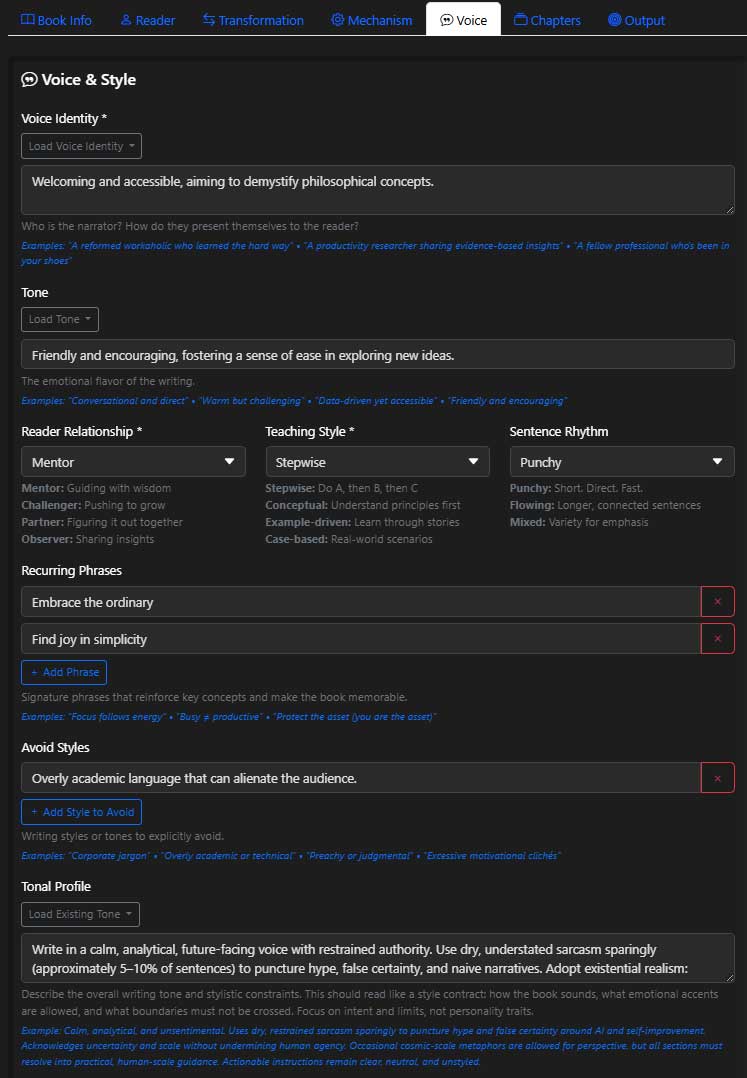Expand the Load Tone dropdown
This screenshot has width=747, height=1078.
click(60, 320)
